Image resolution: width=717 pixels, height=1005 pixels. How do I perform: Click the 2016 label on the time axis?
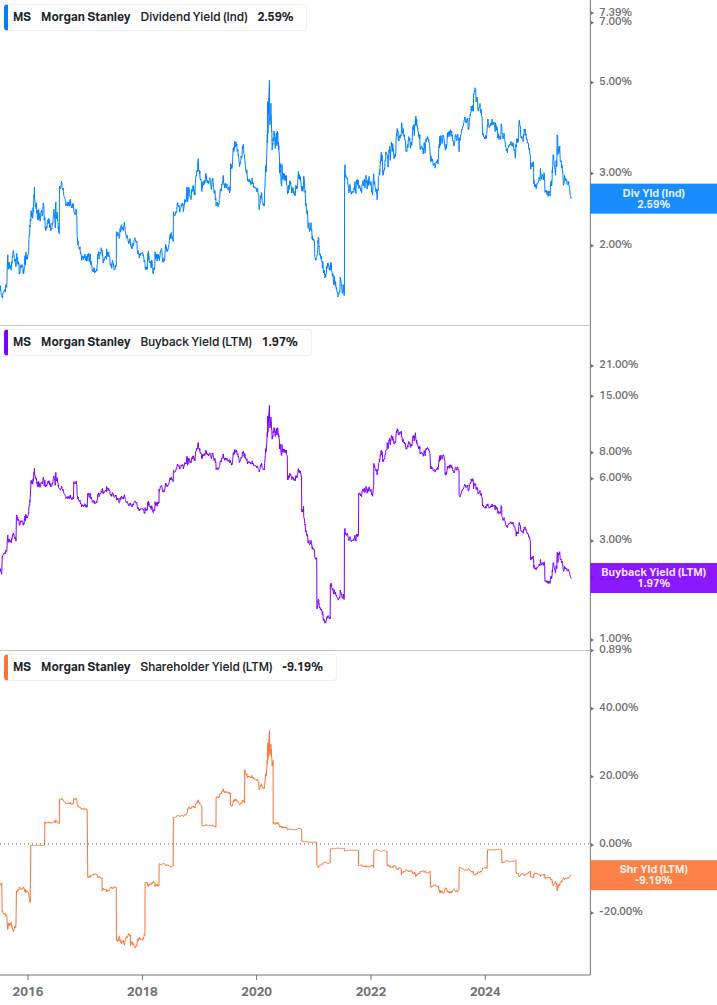[28, 992]
